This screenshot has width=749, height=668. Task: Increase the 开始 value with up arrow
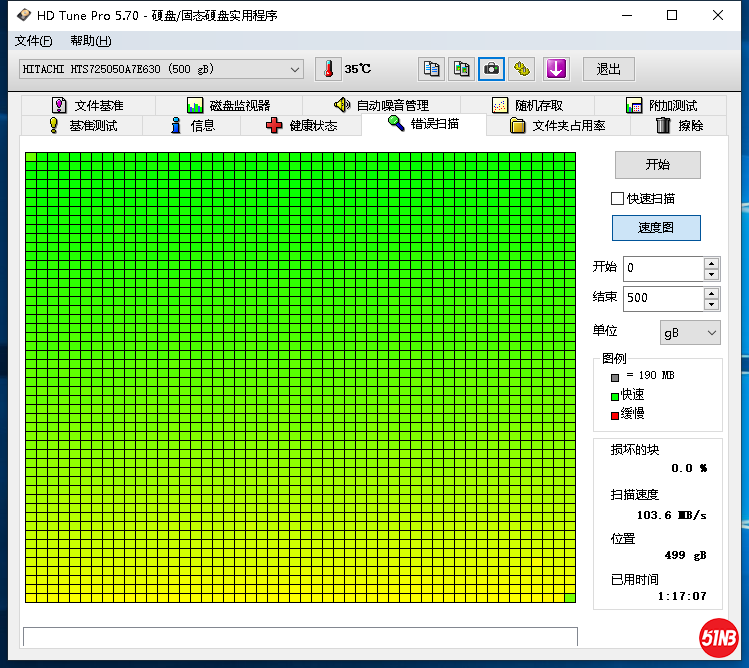(x=711, y=263)
